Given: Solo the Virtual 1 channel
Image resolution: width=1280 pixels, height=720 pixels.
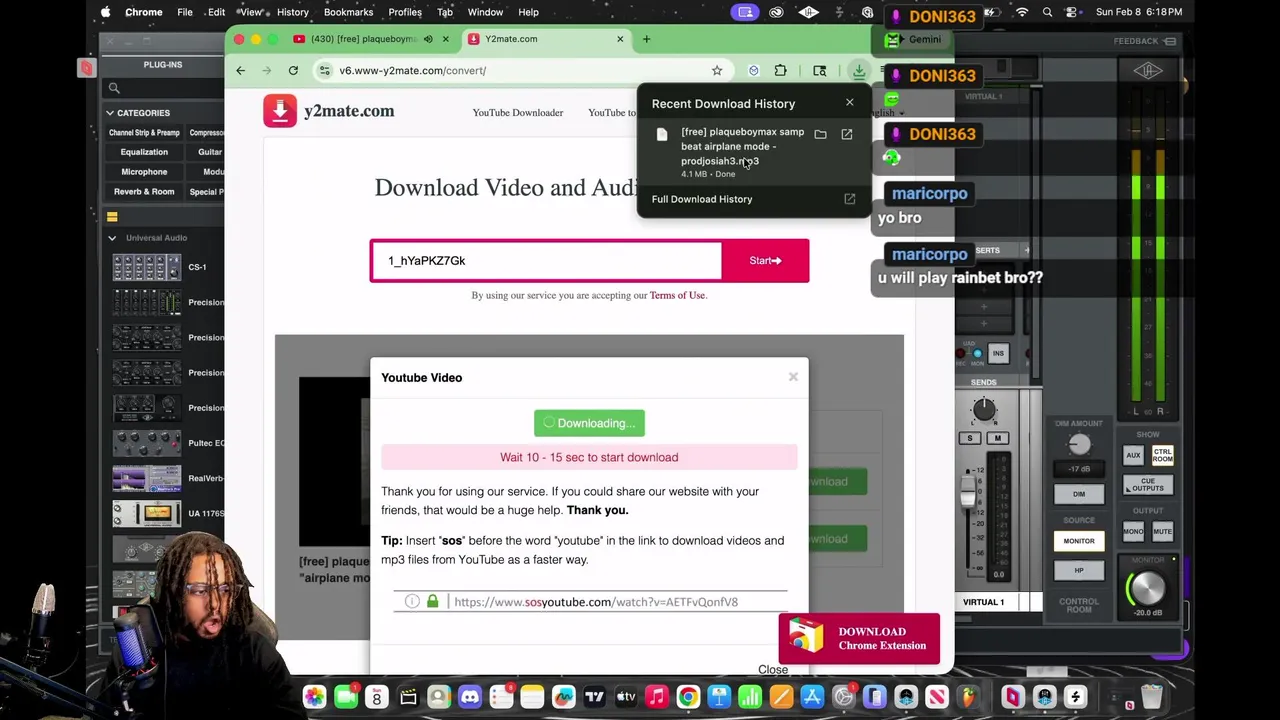Looking at the screenshot, I should coord(970,438).
